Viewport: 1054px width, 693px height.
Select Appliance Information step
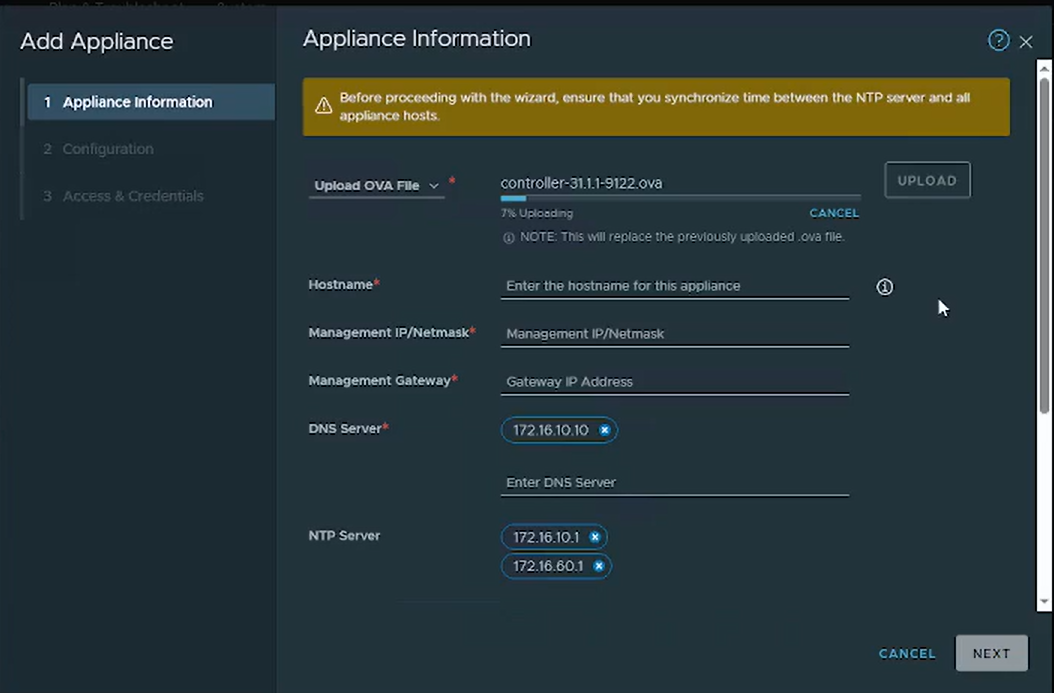pyautogui.click(x=137, y=102)
